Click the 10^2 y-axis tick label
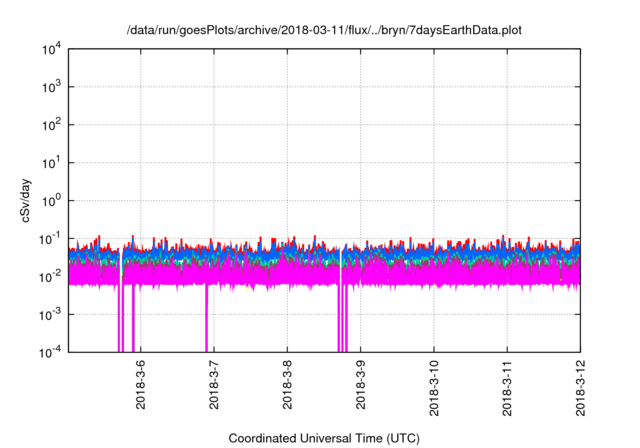Screen dimensions: 640x448 point(52,125)
